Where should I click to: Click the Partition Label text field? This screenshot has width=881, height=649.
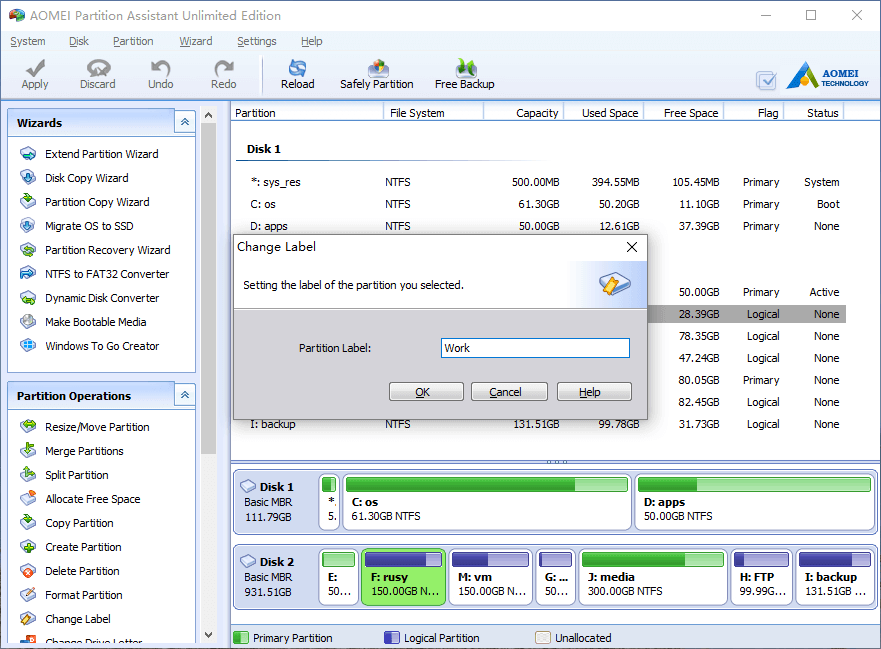[535, 348]
